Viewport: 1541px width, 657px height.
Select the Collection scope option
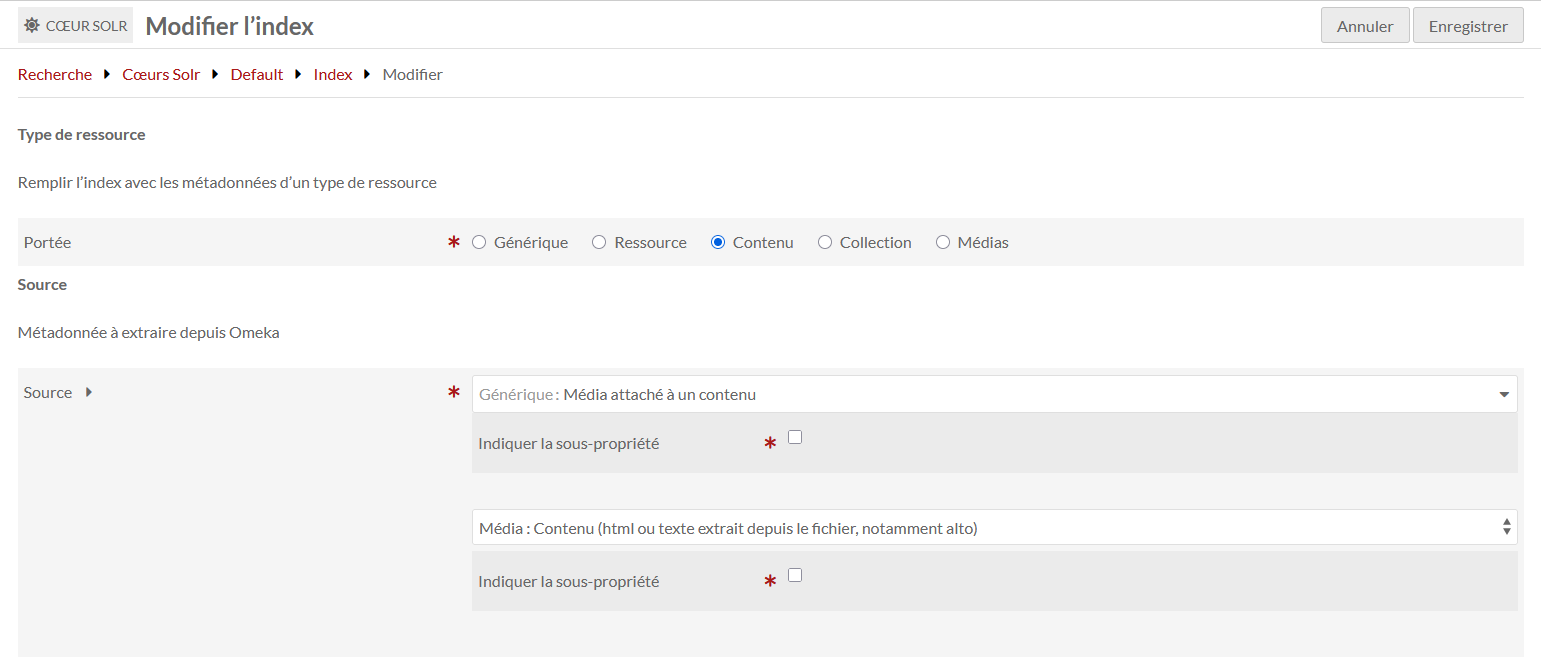pyautogui.click(x=825, y=242)
